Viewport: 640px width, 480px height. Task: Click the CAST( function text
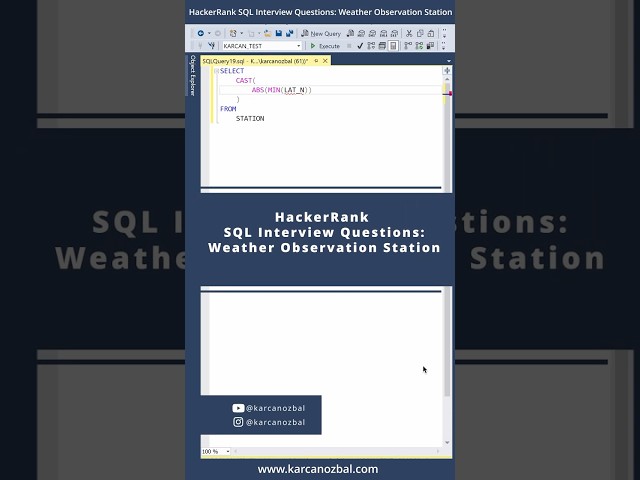coord(246,80)
